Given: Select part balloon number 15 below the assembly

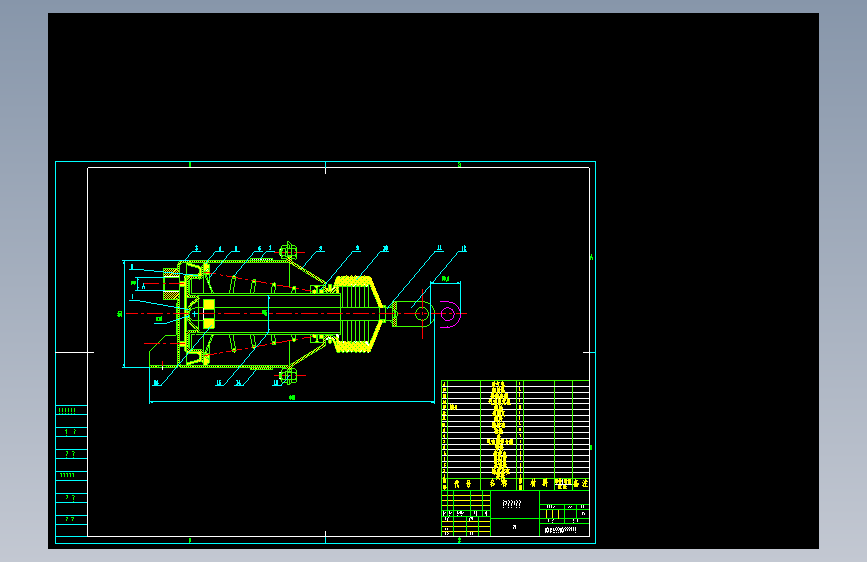Looking at the screenshot, I should pyautogui.click(x=219, y=383).
